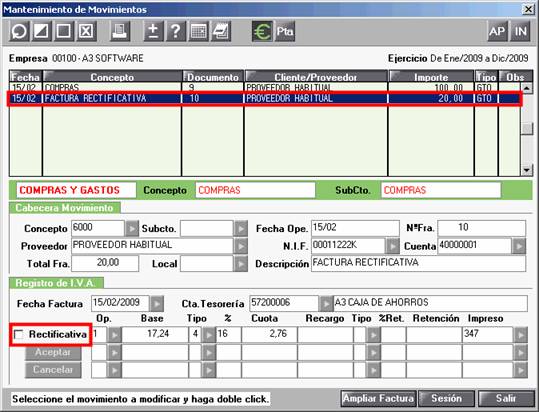Open Concepto 6000 lookup arrow

pyautogui.click(x=131, y=229)
